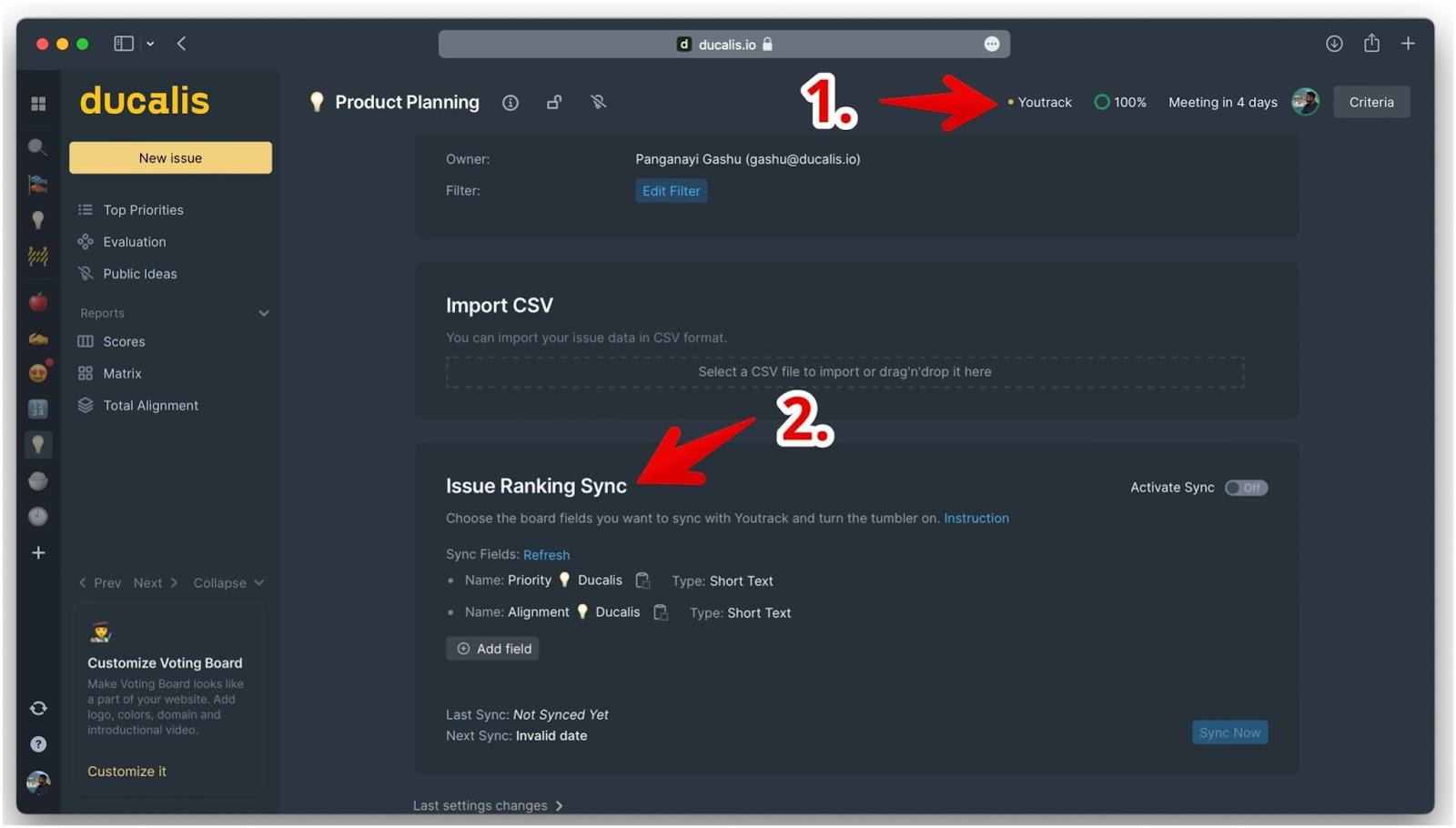Click Prev in the sidebar tips
1456x828 pixels.
point(100,583)
